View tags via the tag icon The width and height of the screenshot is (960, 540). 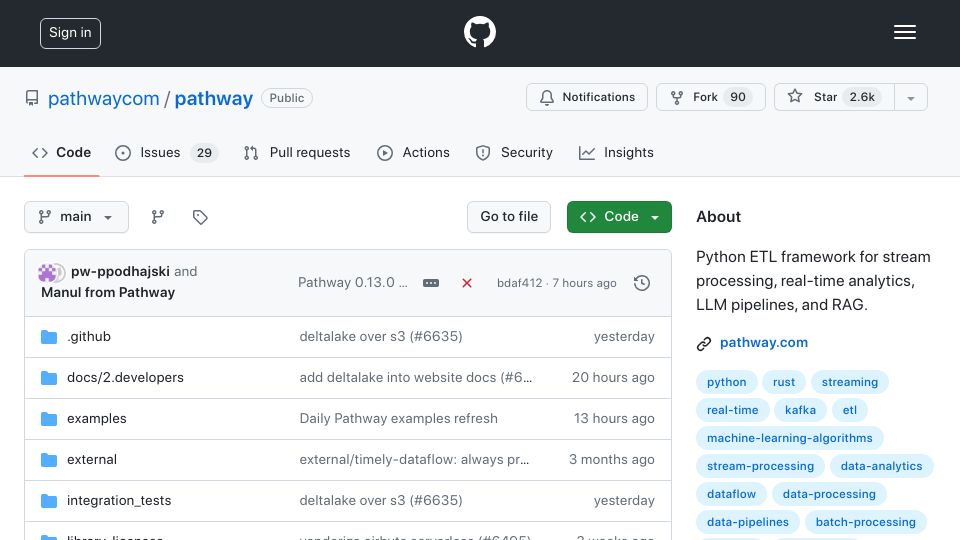click(x=200, y=217)
